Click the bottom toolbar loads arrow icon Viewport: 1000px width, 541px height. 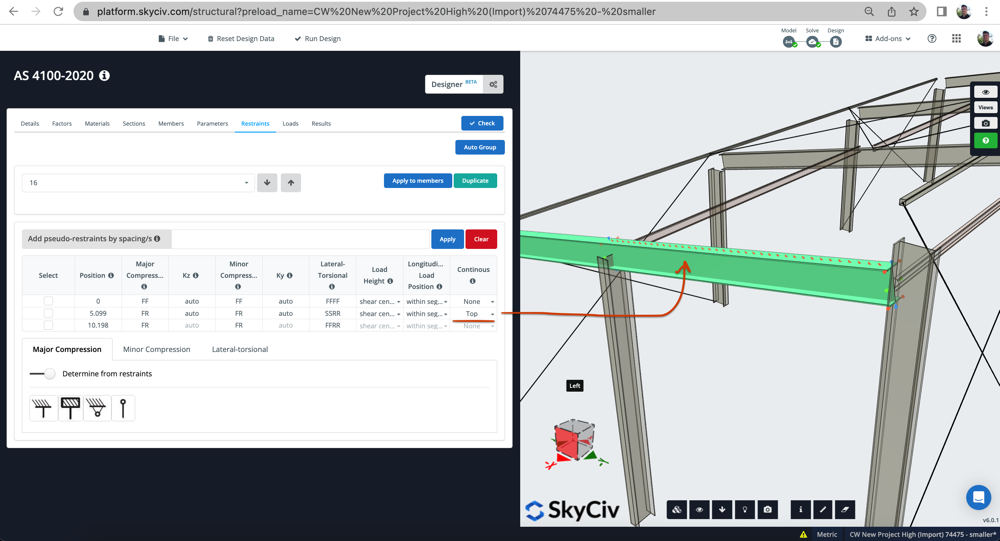[722, 509]
